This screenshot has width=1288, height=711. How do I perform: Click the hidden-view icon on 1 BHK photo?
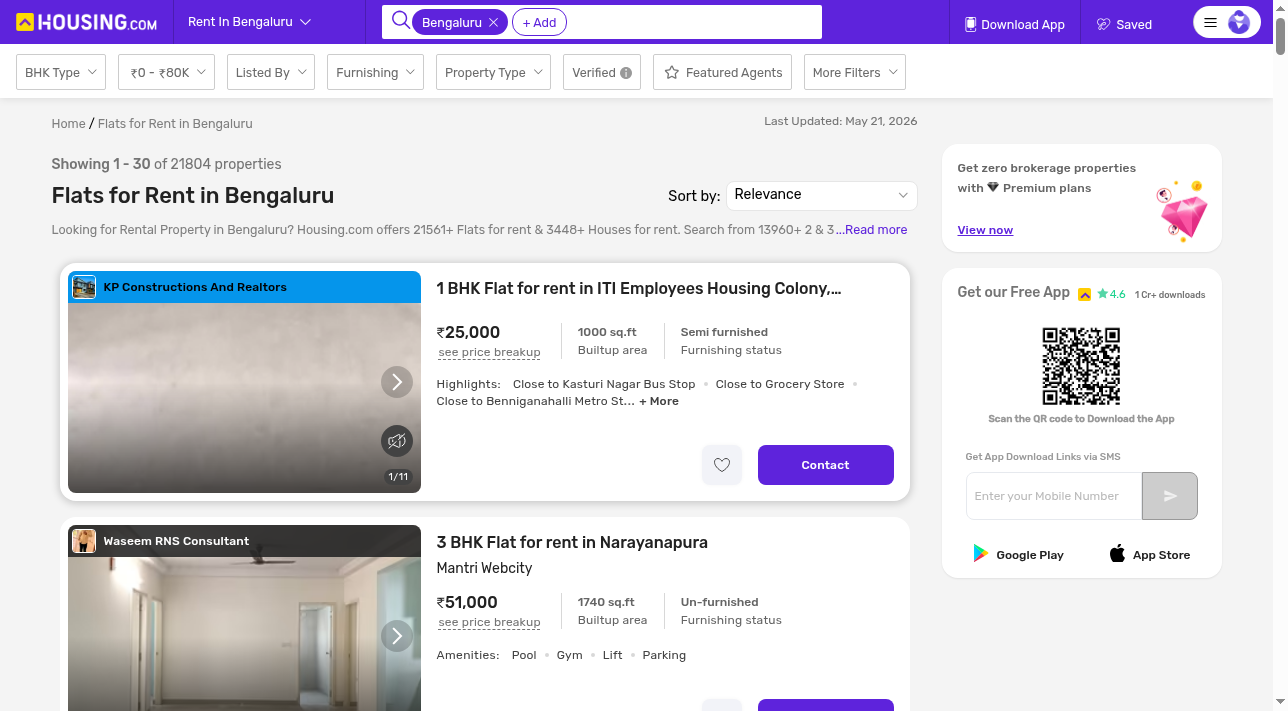click(x=397, y=441)
